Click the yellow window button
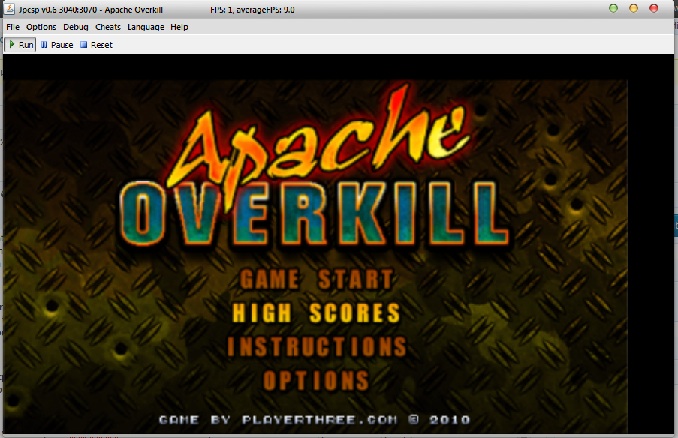The height and width of the screenshot is (438, 678). (633, 9)
